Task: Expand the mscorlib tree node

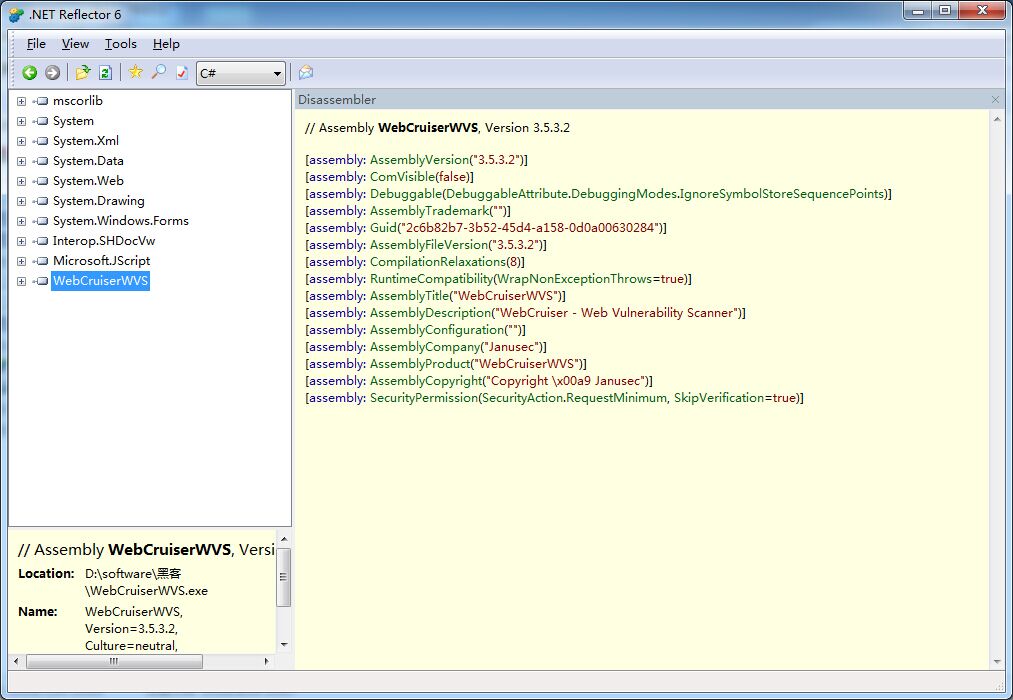Action: tap(21, 101)
